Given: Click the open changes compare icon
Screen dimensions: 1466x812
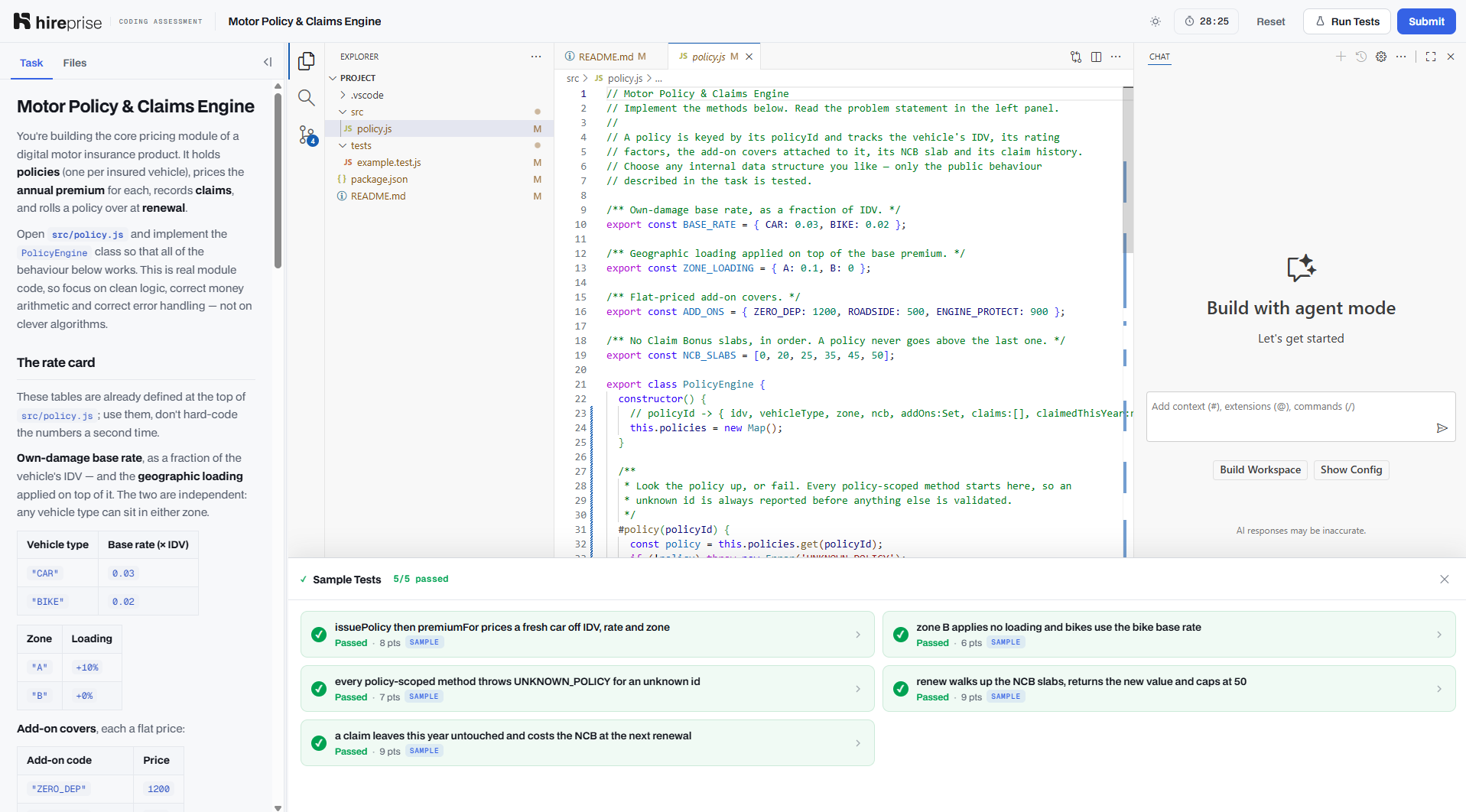Looking at the screenshot, I should click(x=1076, y=57).
